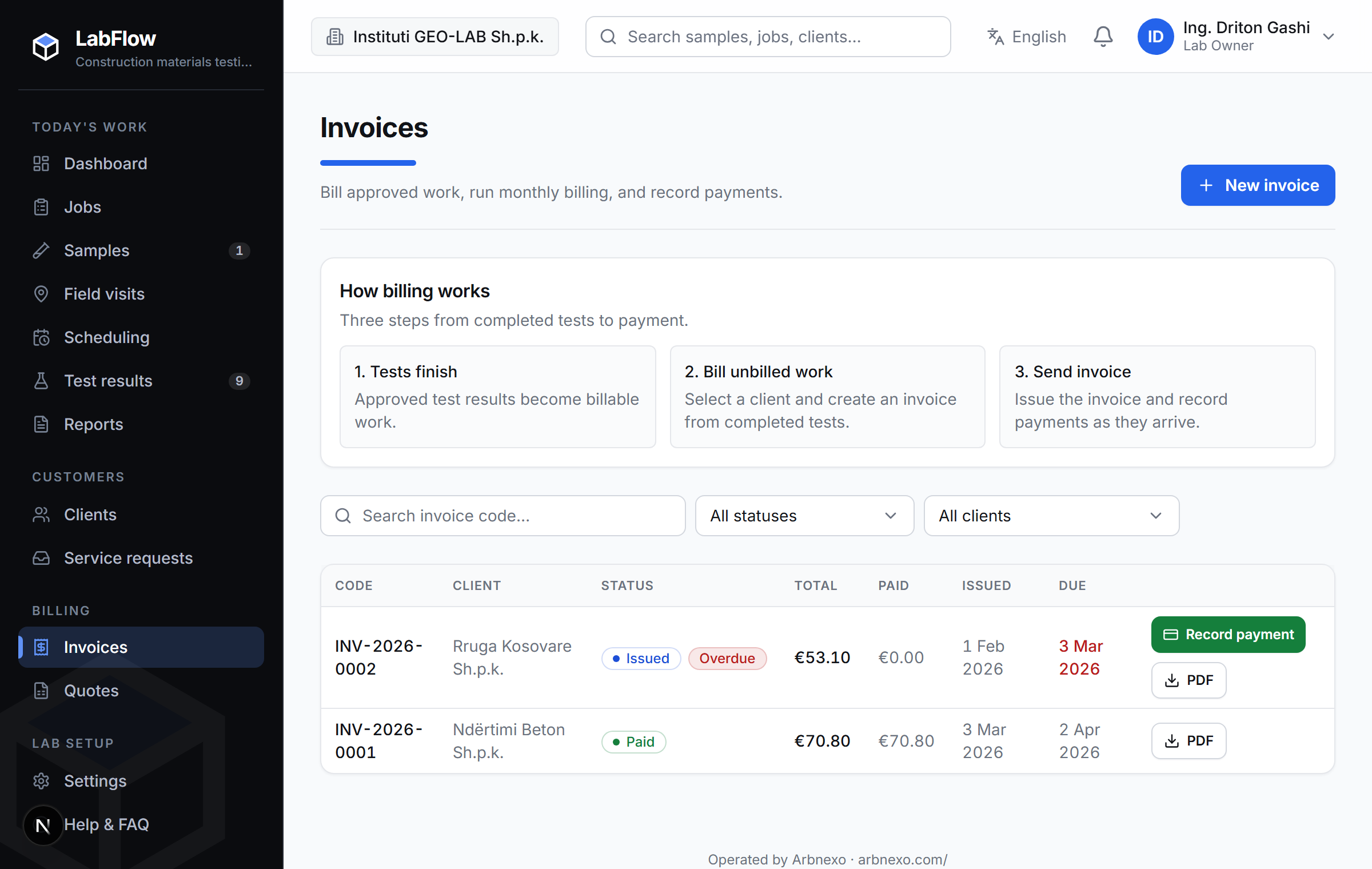Click the LabFlow cube logo
1372x869 pixels.
46,46
